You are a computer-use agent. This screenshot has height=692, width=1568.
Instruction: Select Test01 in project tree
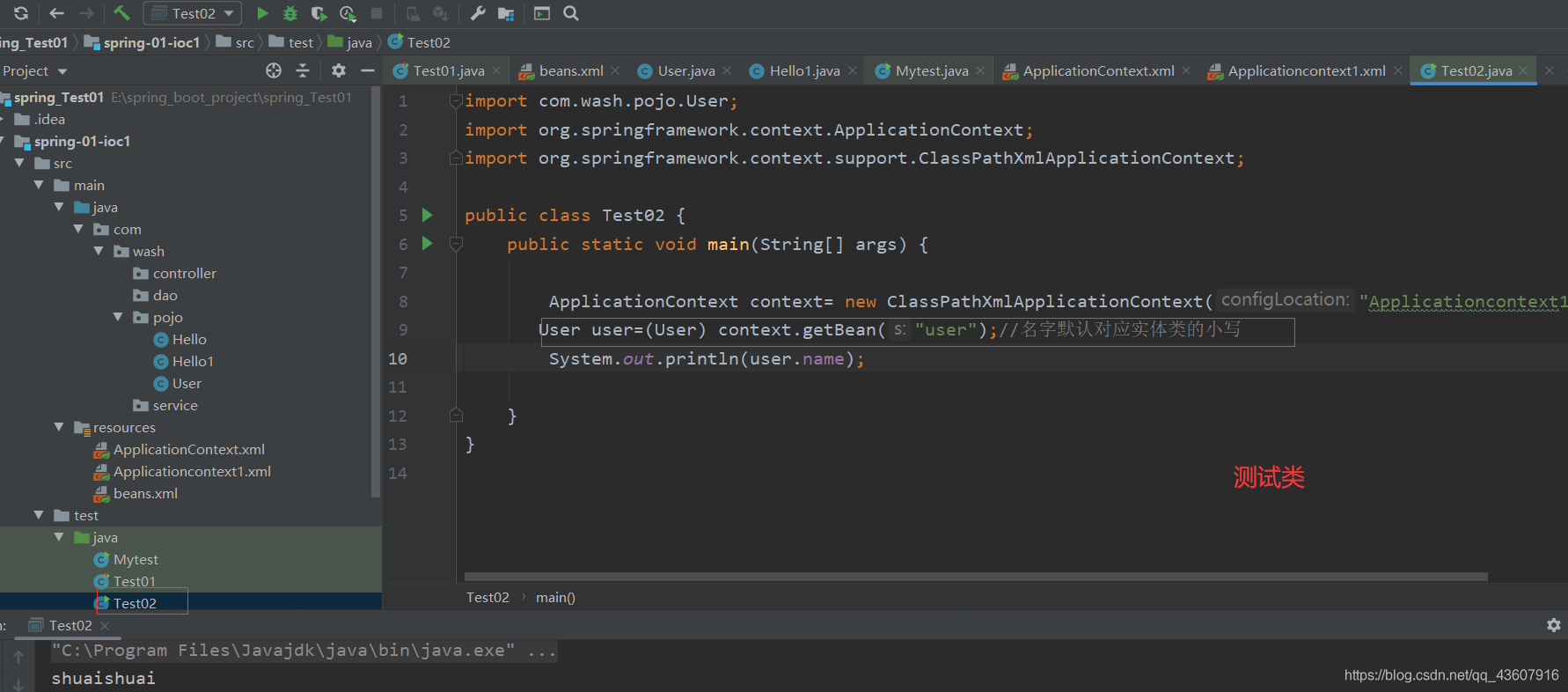point(124,581)
